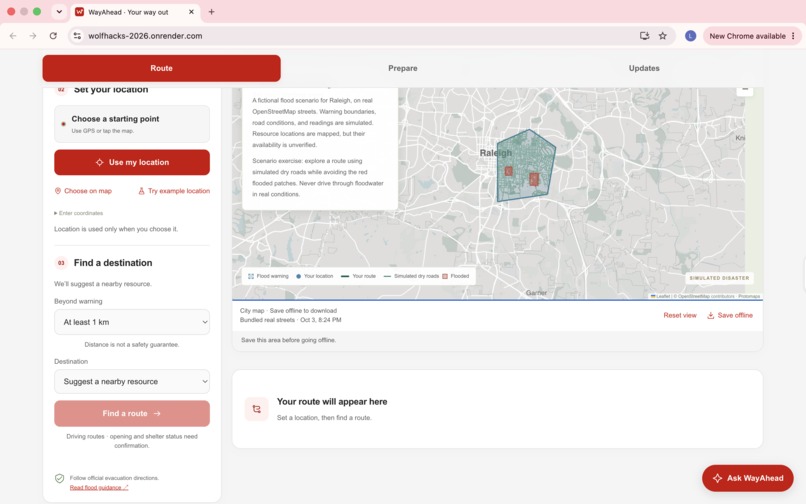The height and width of the screenshot is (504, 806).
Task: Click the Find a destination heading
Action: click(113, 263)
